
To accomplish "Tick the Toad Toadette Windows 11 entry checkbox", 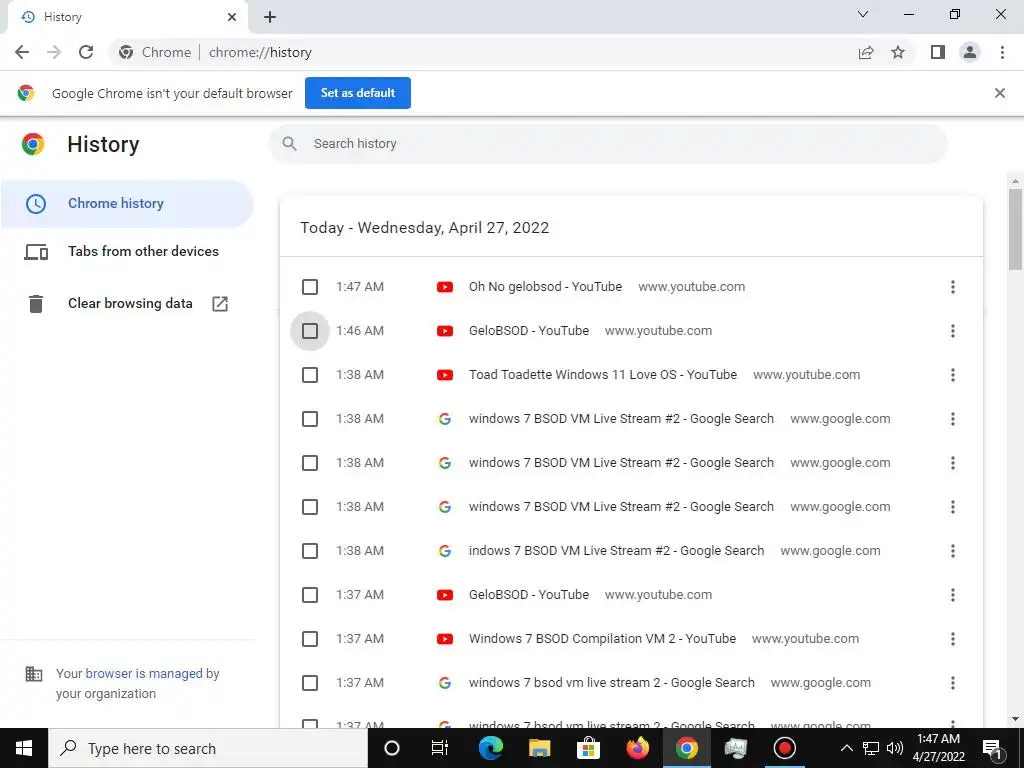I will coord(310,375).
